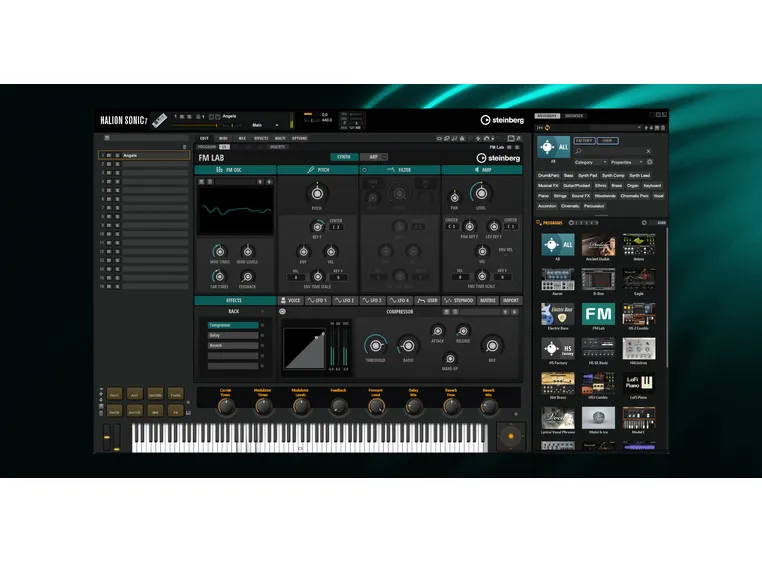Open the results settings gear icon
Screen dimensions: 762x562
(644, 223)
